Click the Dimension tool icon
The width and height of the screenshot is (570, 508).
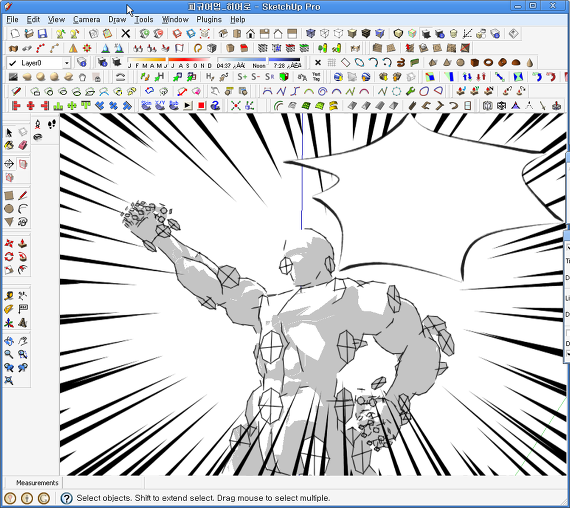tap(23, 296)
